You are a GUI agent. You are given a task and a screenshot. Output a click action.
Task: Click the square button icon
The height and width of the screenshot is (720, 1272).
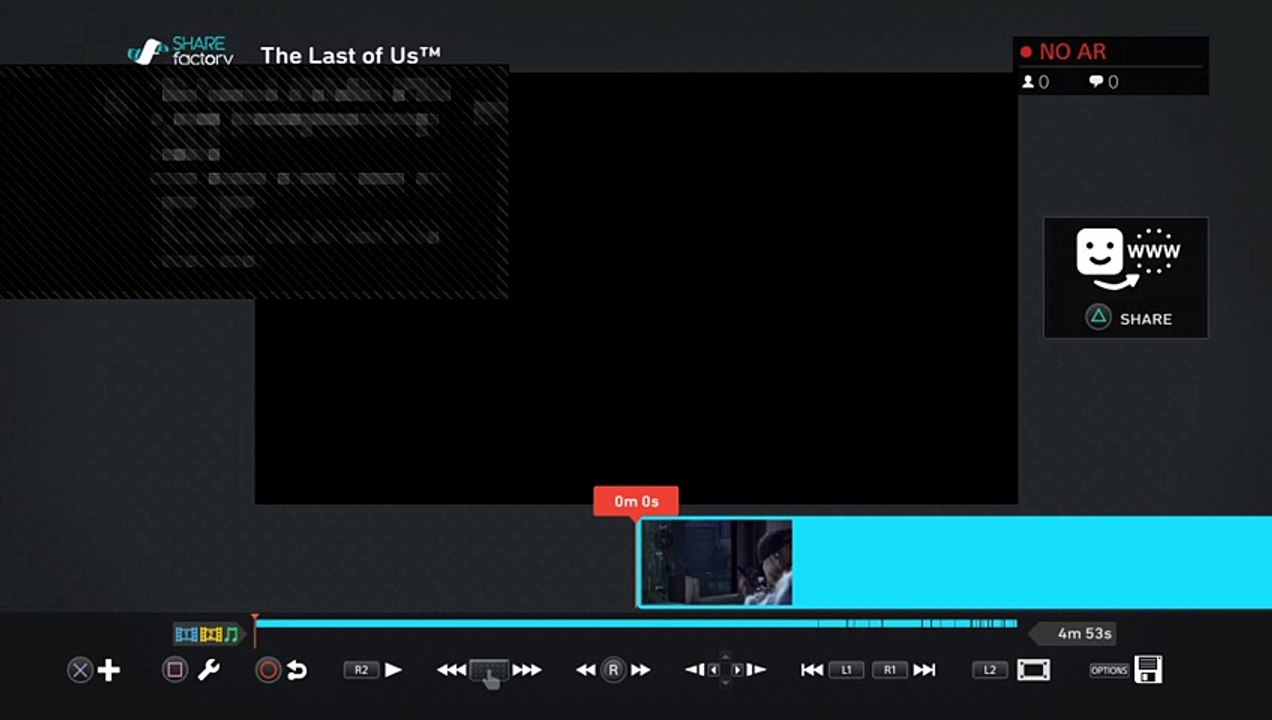coord(175,670)
